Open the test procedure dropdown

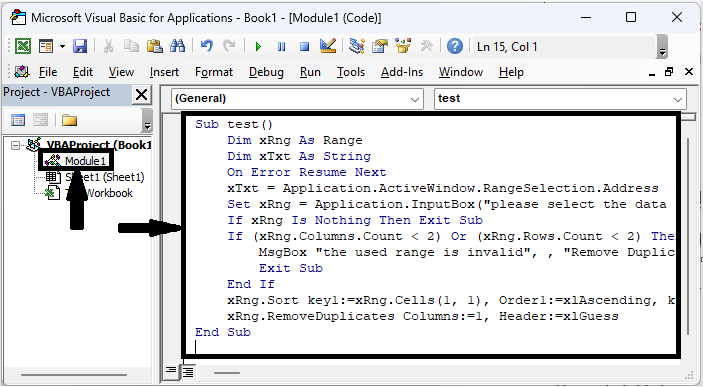point(560,99)
